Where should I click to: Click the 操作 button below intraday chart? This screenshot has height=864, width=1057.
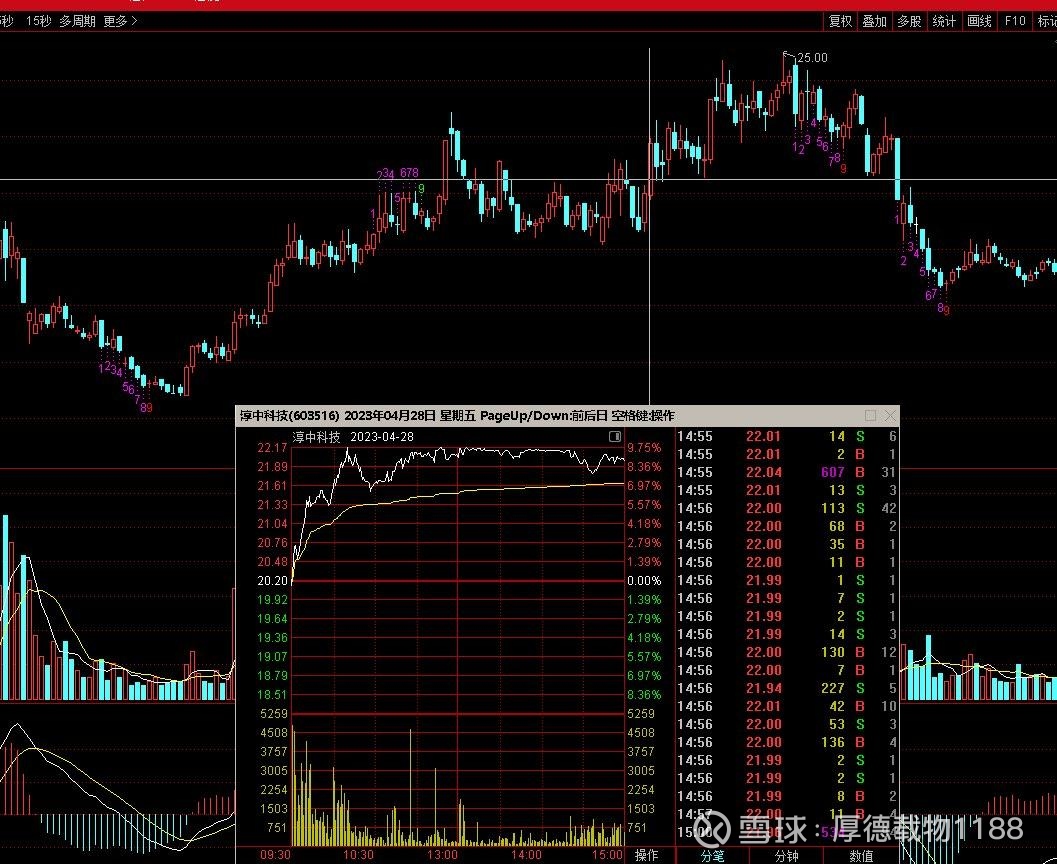pyautogui.click(x=647, y=855)
